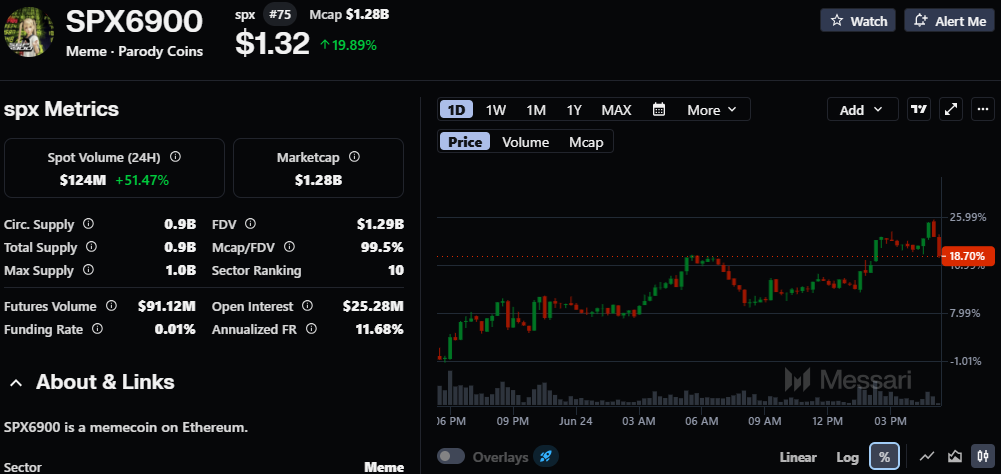Viewport: 1001px width, 474px height.
Task: Click the Watch star button
Action: (857, 20)
